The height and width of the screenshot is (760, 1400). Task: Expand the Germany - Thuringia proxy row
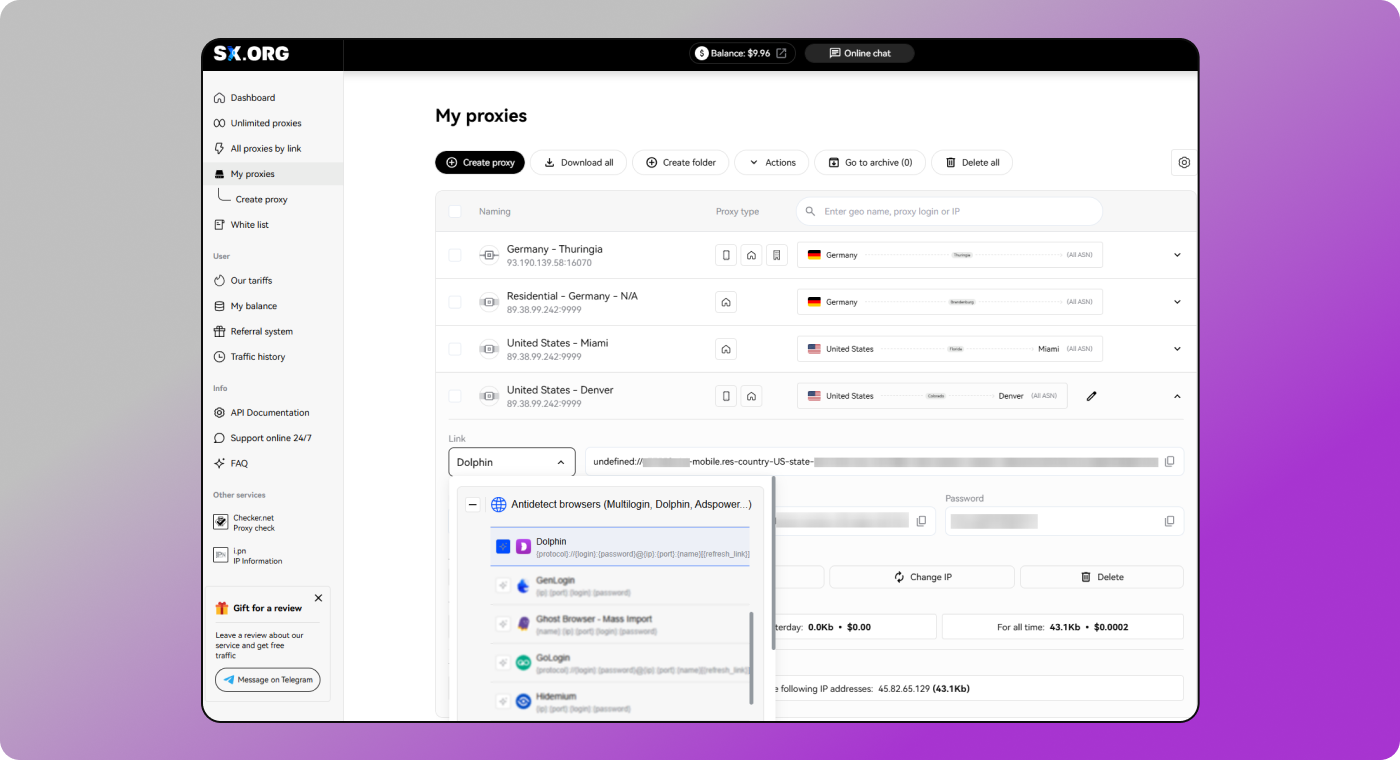point(1177,255)
